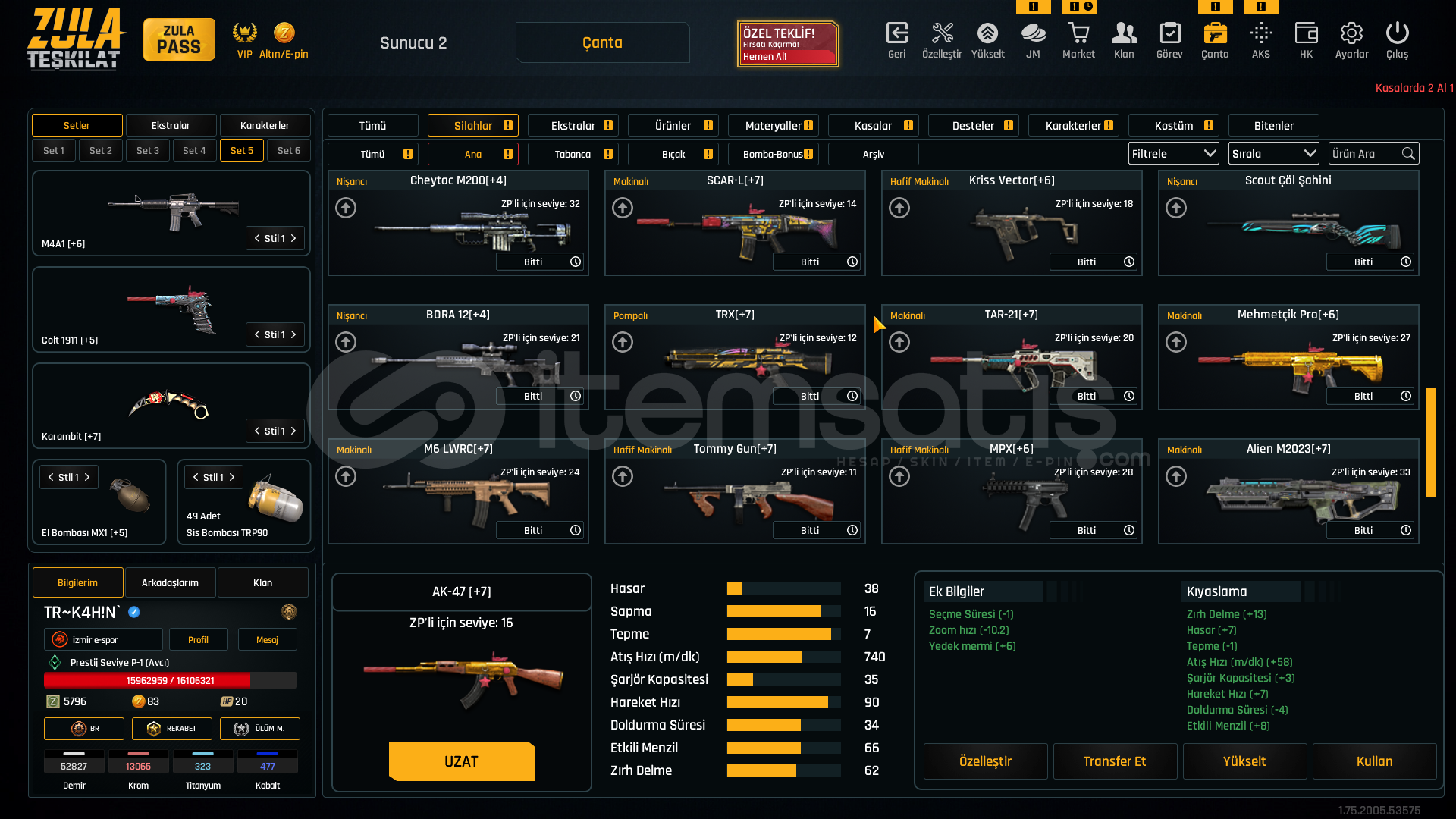Click the orange inventory scrollbar

click(x=1431, y=443)
